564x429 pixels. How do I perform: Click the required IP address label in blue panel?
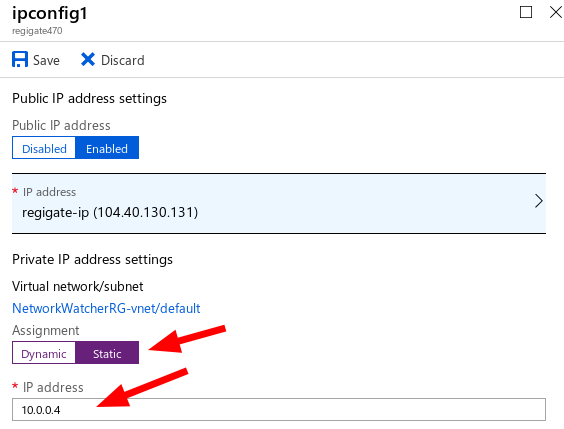click(x=49, y=192)
